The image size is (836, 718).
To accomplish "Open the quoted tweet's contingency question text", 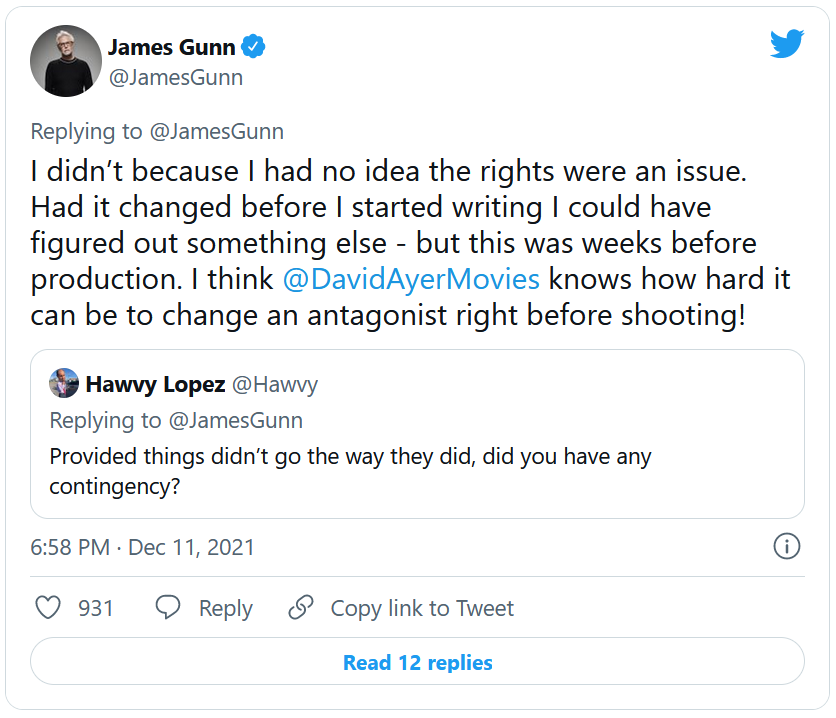I will pos(350,471).
